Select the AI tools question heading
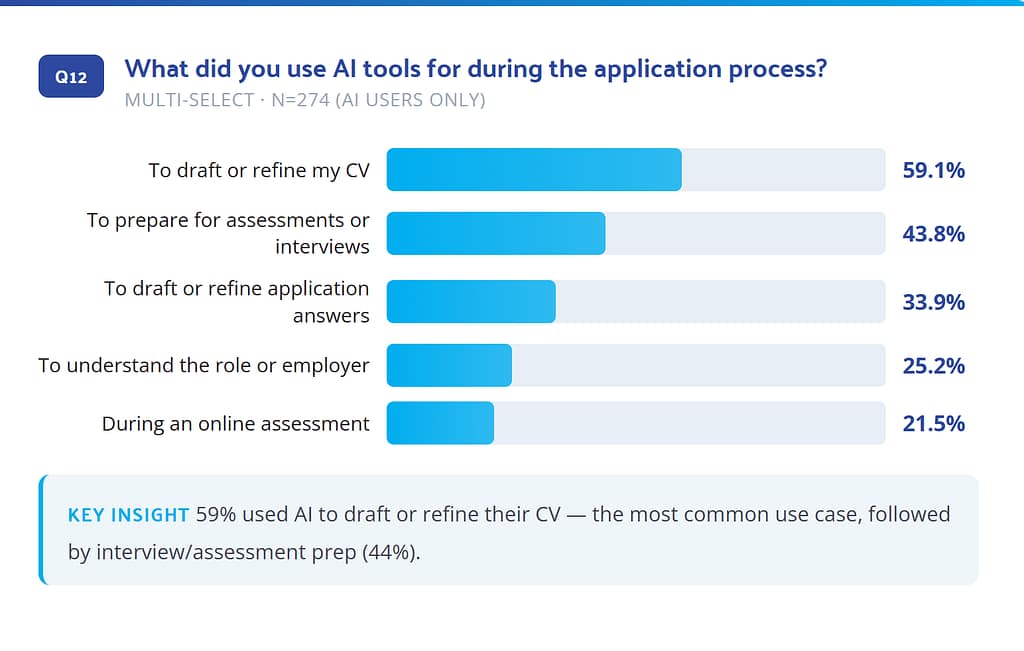Screen dimensions: 1024x651 coord(475,69)
